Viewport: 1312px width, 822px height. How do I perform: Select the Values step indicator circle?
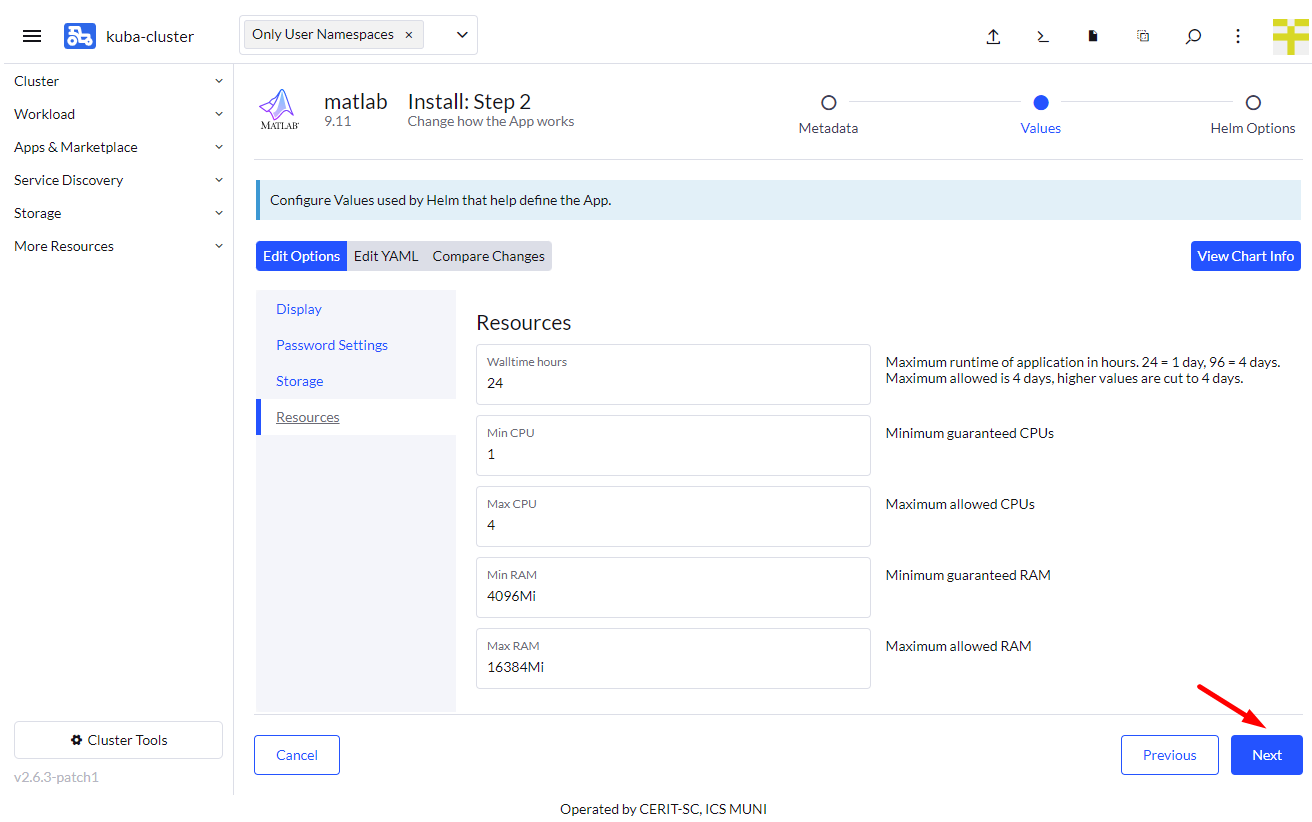1040,102
